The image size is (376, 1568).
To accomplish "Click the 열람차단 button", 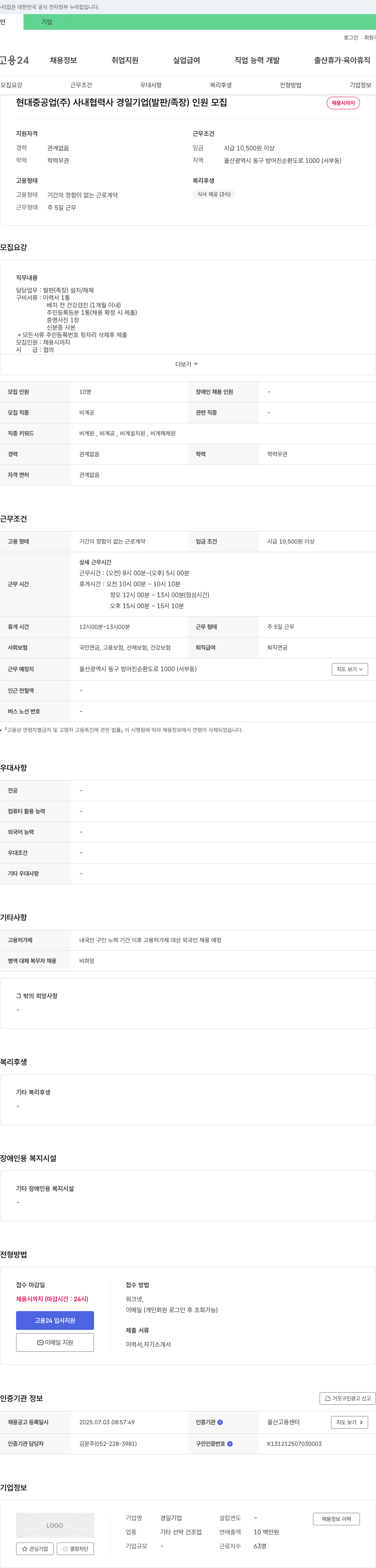I will pos(76,1548).
